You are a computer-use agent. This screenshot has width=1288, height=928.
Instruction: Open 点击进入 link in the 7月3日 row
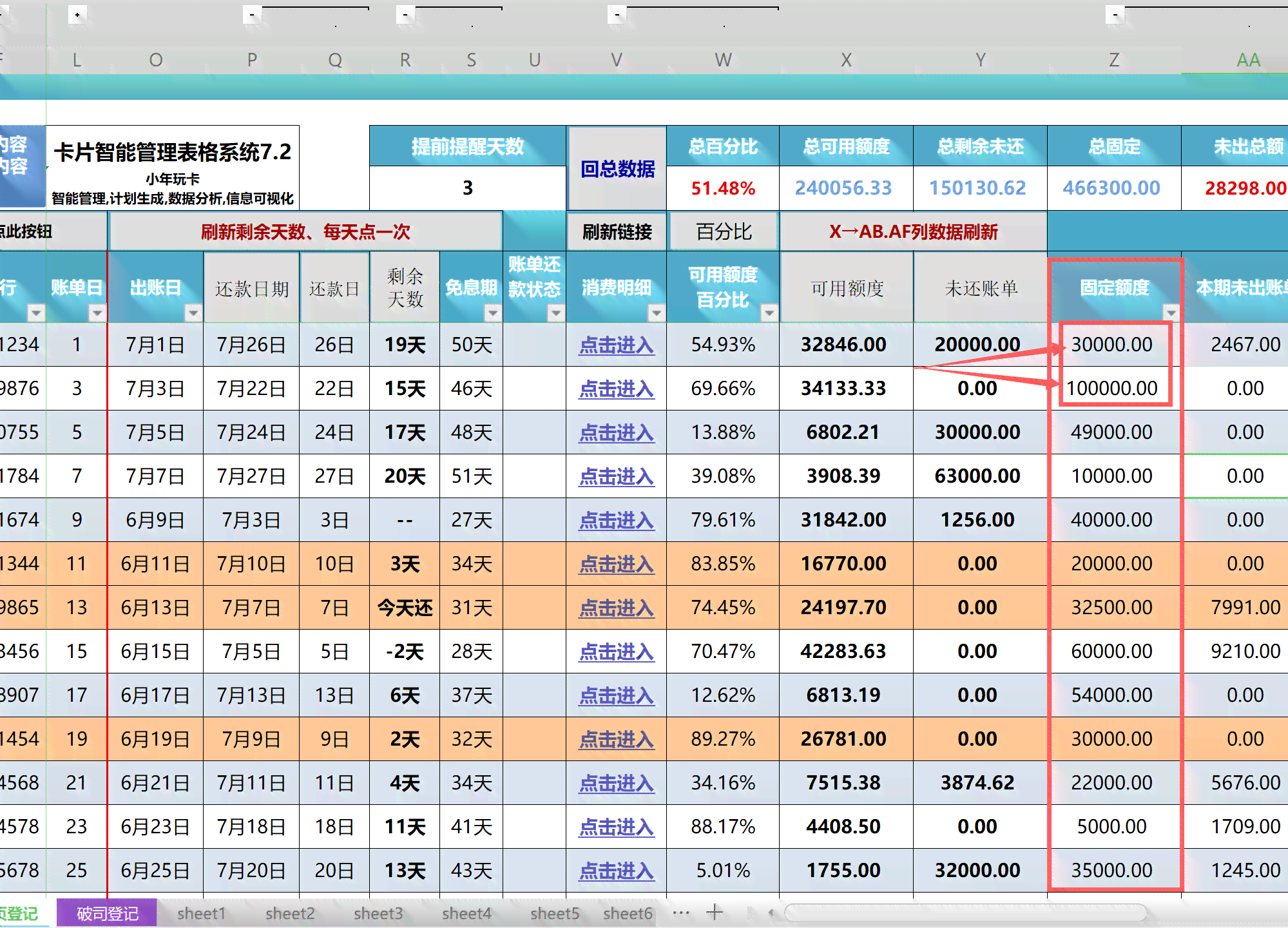click(617, 389)
